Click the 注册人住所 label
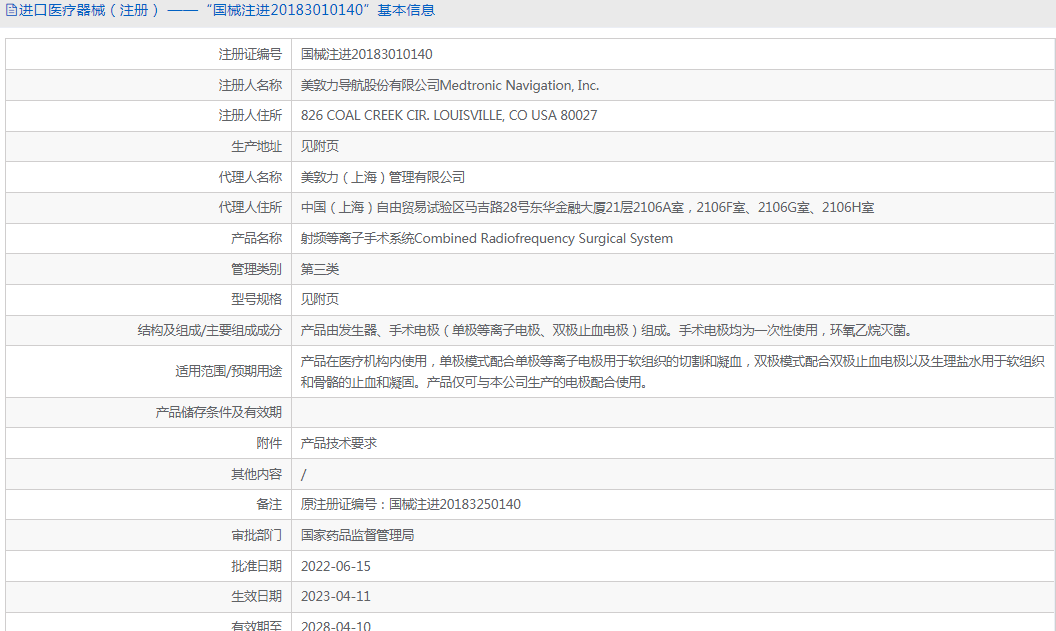Screen dimensions: 1056x631 click(x=250, y=116)
